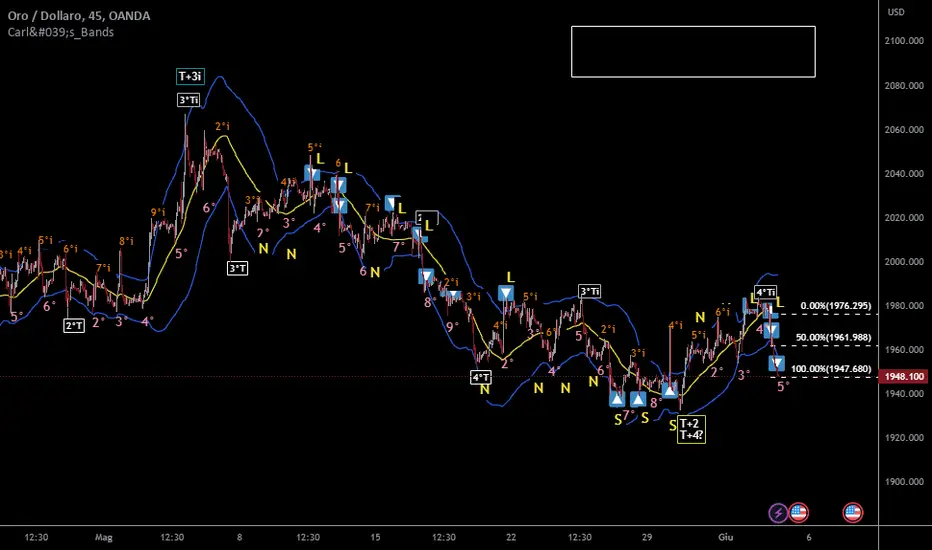Click the Carl's_Bands indicator name

tap(61, 32)
